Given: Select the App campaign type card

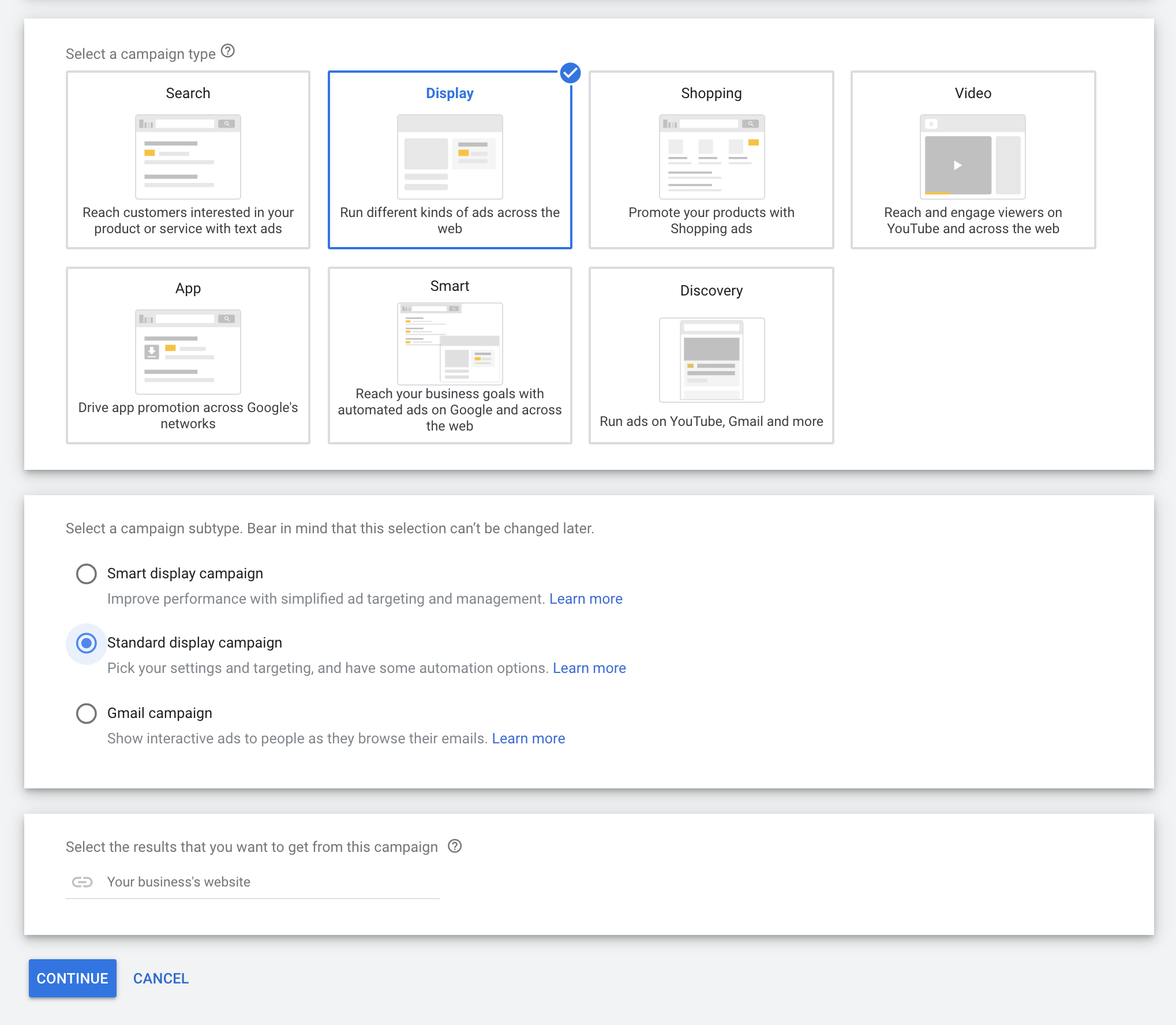Looking at the screenshot, I should [188, 356].
